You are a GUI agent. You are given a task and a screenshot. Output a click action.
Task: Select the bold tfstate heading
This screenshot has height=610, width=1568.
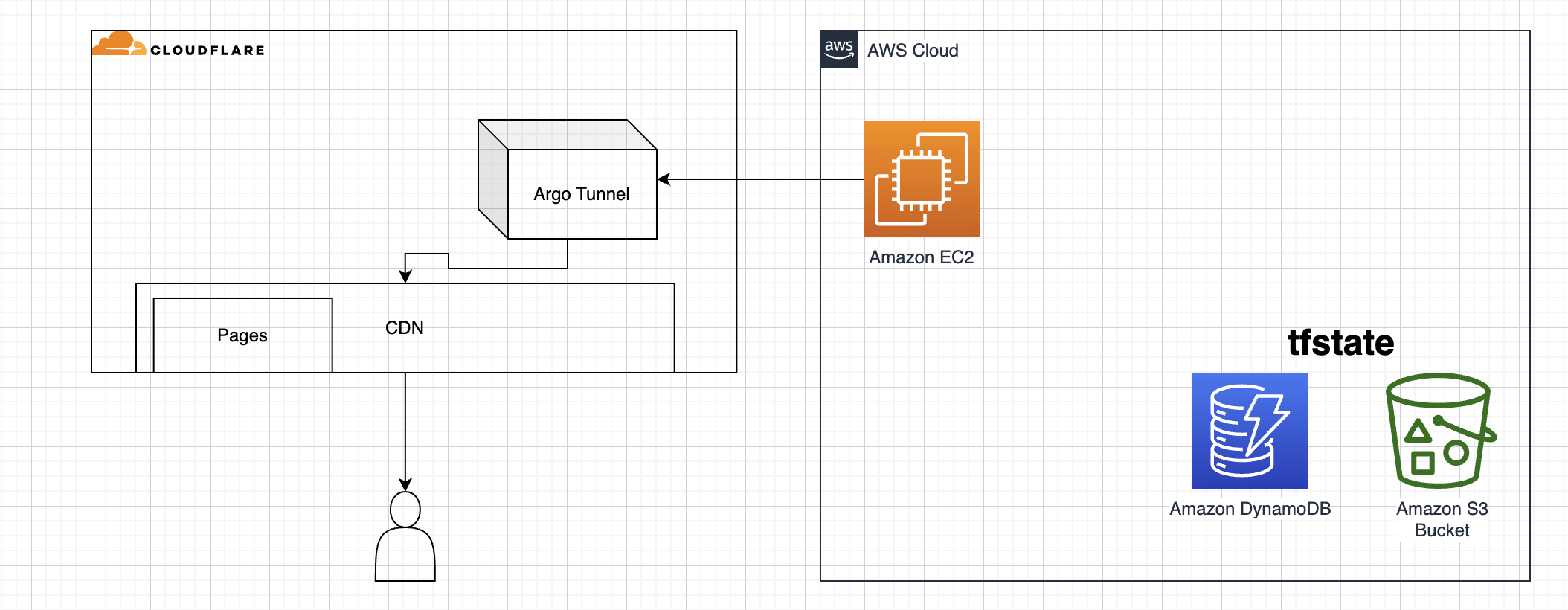[1340, 343]
